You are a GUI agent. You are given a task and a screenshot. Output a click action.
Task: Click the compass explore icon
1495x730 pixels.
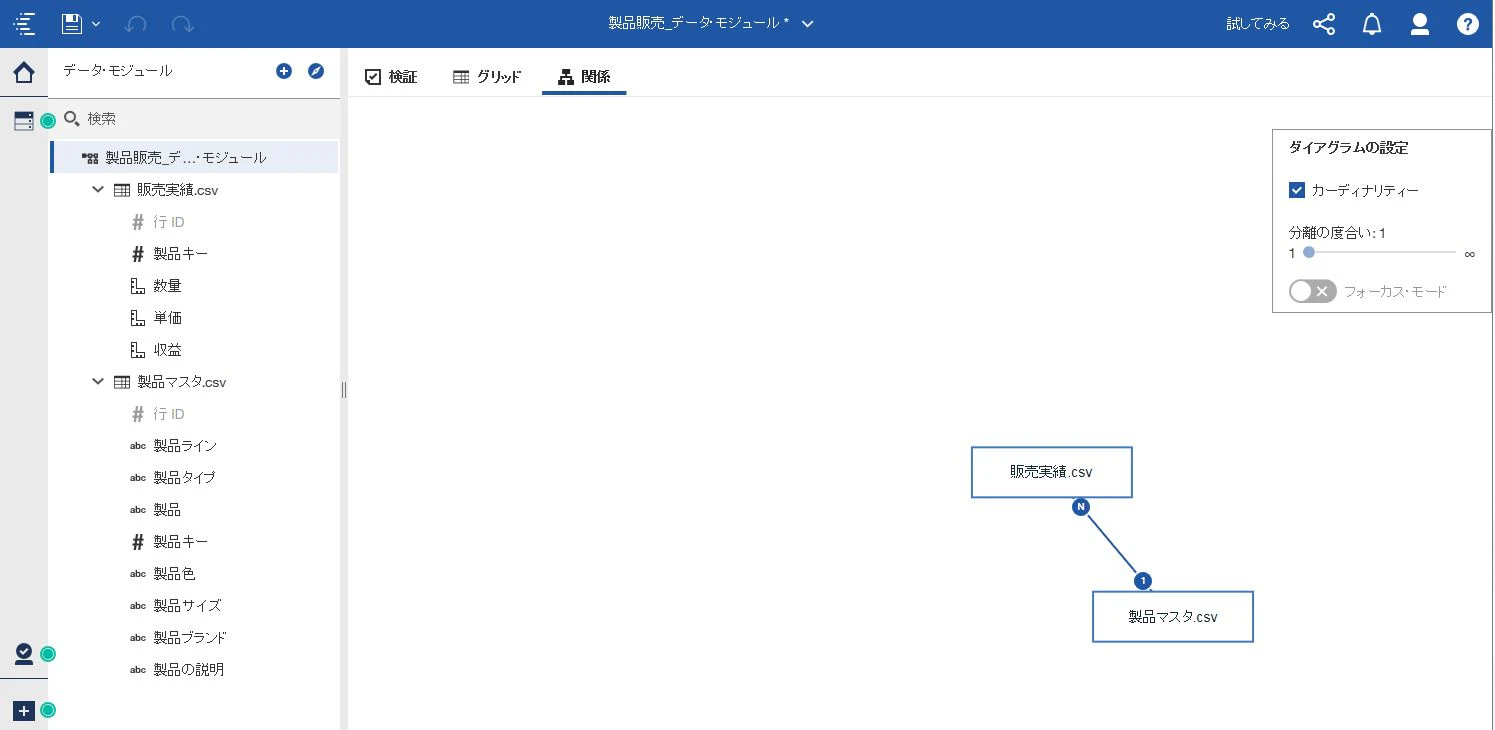point(316,71)
